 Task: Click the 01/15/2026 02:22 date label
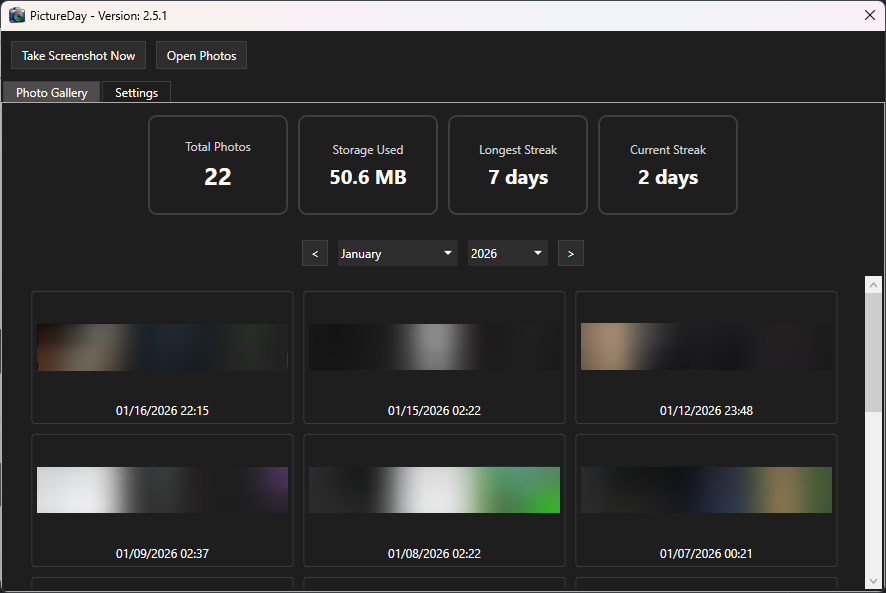tap(434, 411)
